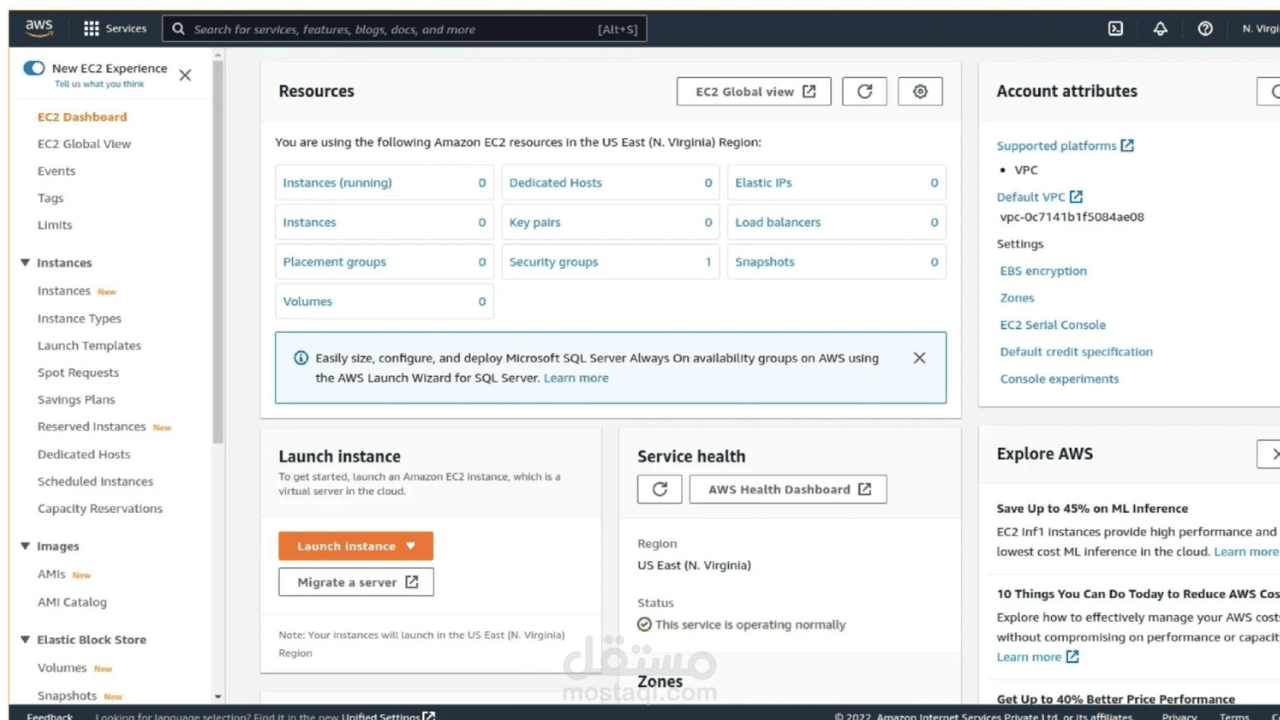Open Unified Settings footer link
This screenshot has height=720, width=1280.
pyautogui.click(x=388, y=716)
